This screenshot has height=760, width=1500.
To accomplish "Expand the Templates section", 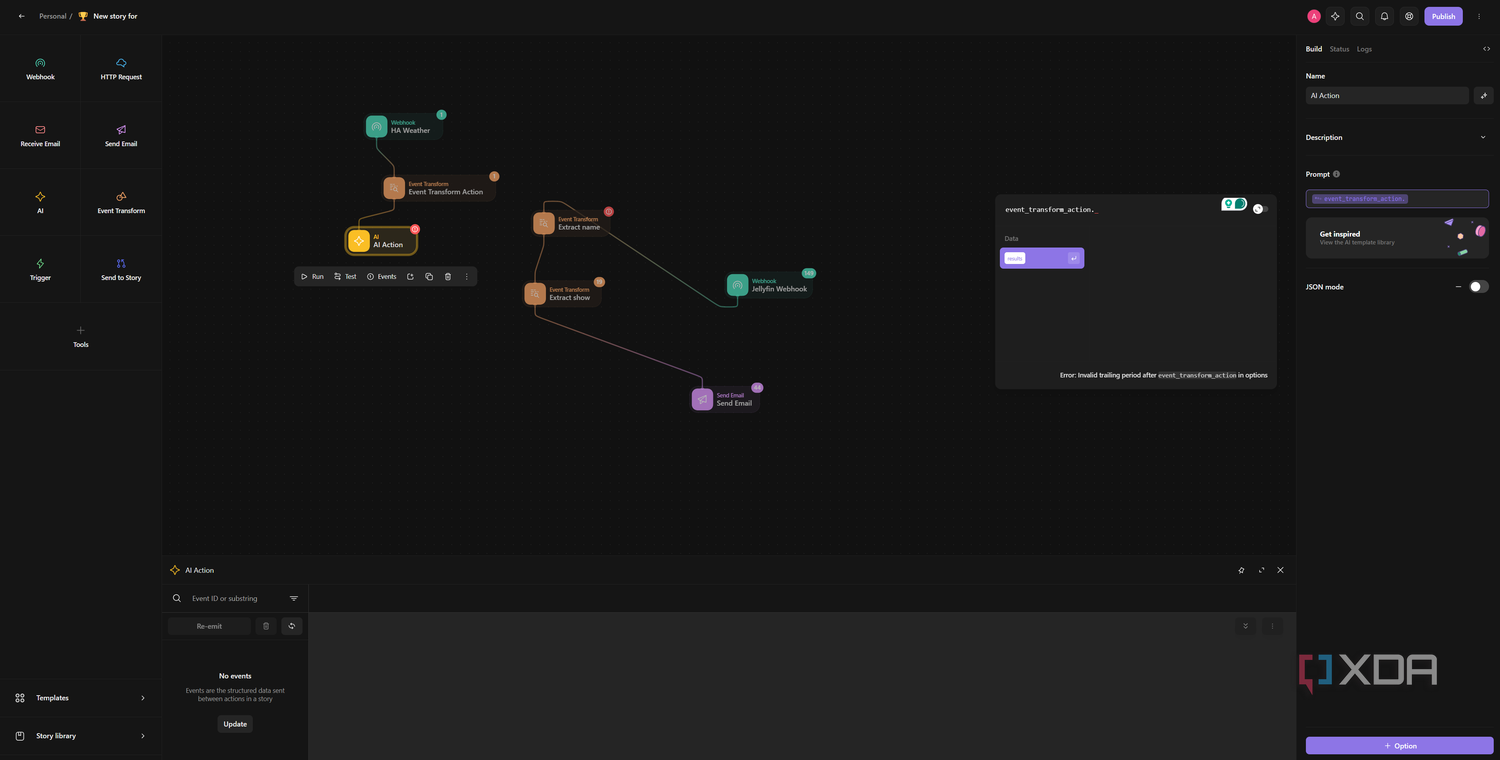I will click(81, 698).
